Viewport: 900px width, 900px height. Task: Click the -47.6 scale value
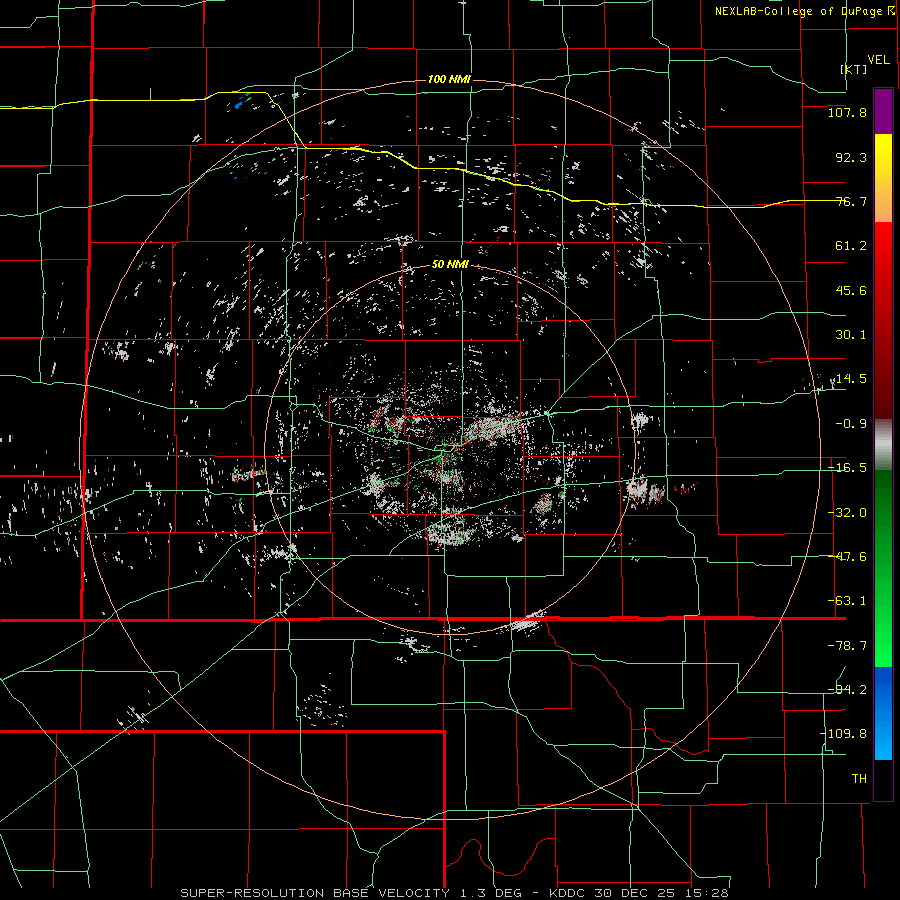[x=847, y=557]
